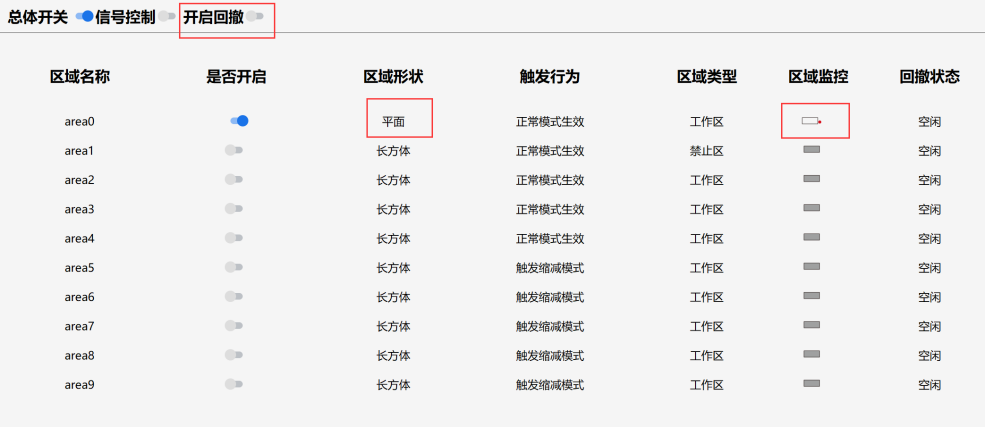Click the 区域名称 column header

point(80,77)
